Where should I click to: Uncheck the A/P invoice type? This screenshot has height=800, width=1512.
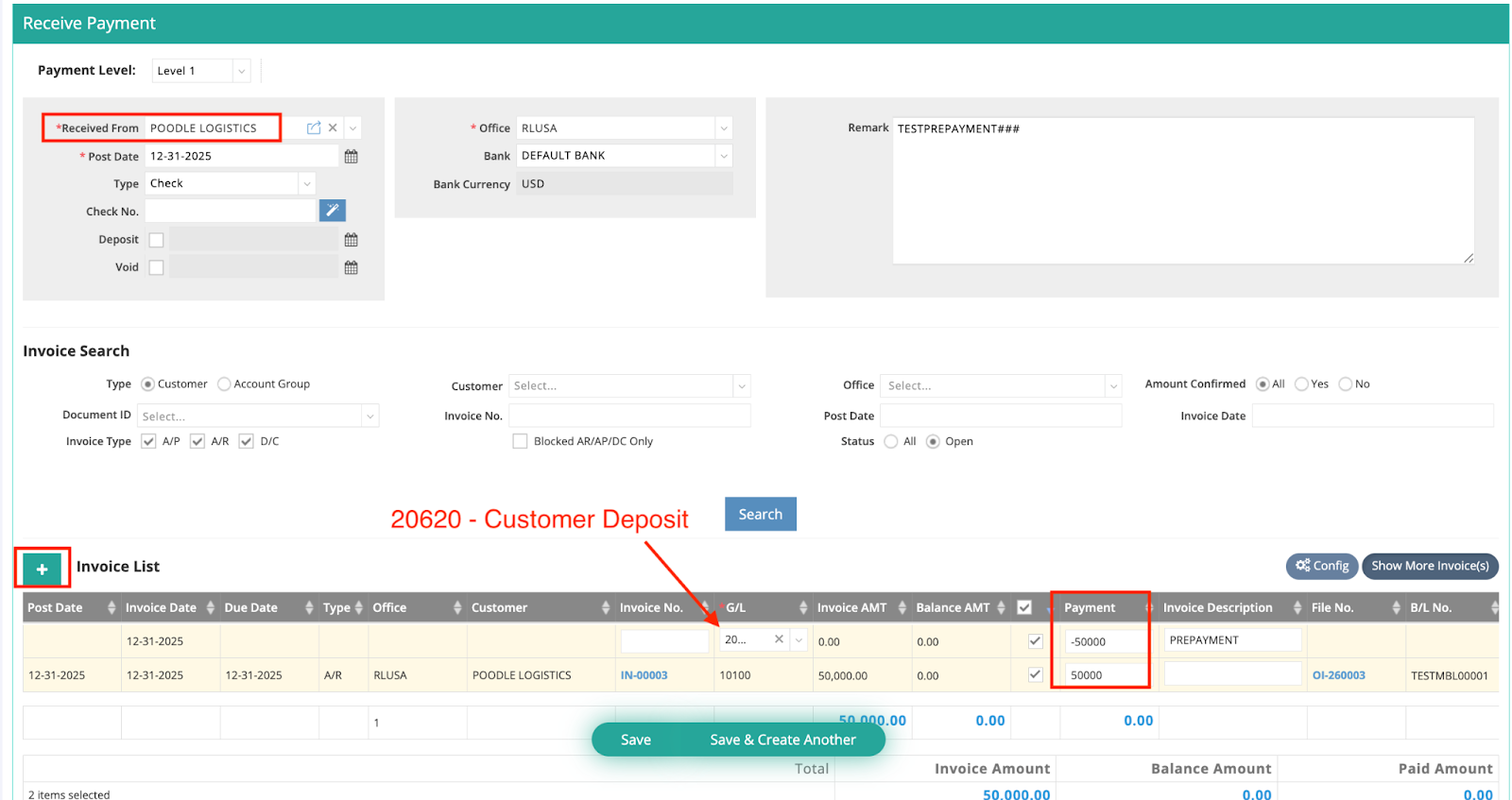pyautogui.click(x=148, y=441)
